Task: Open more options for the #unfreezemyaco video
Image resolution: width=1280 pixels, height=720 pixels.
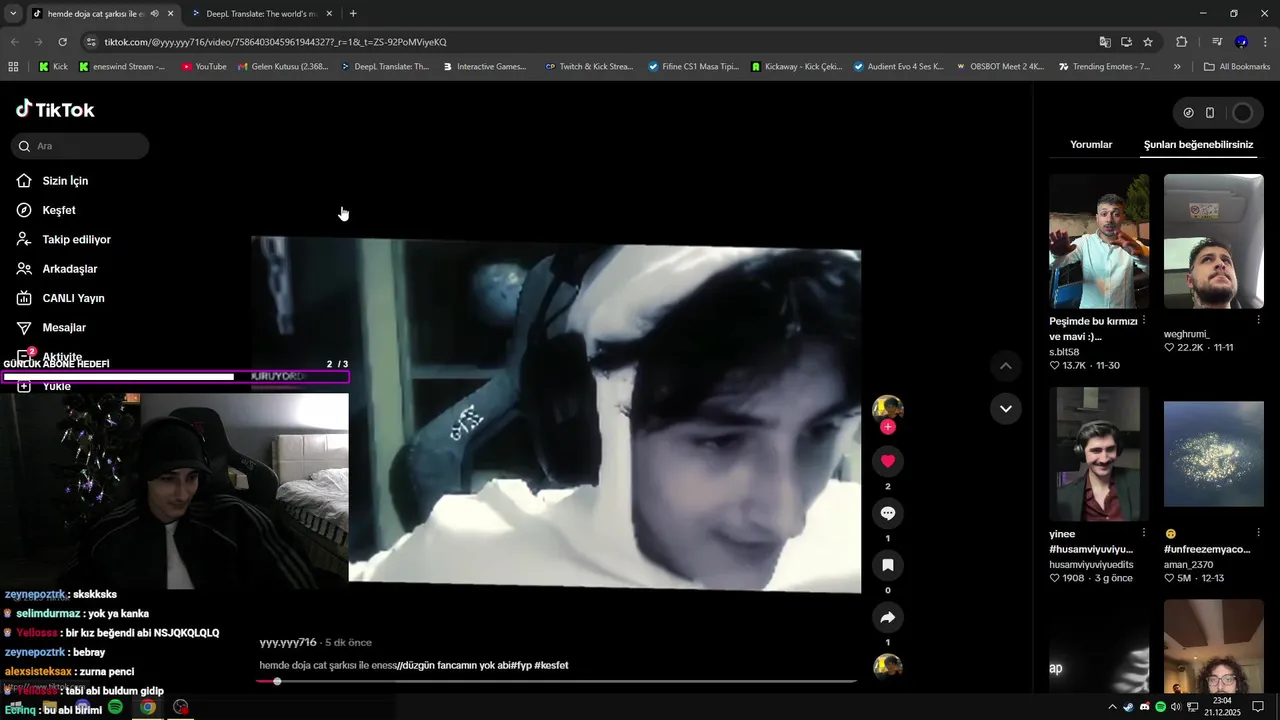Action: [x=1258, y=533]
